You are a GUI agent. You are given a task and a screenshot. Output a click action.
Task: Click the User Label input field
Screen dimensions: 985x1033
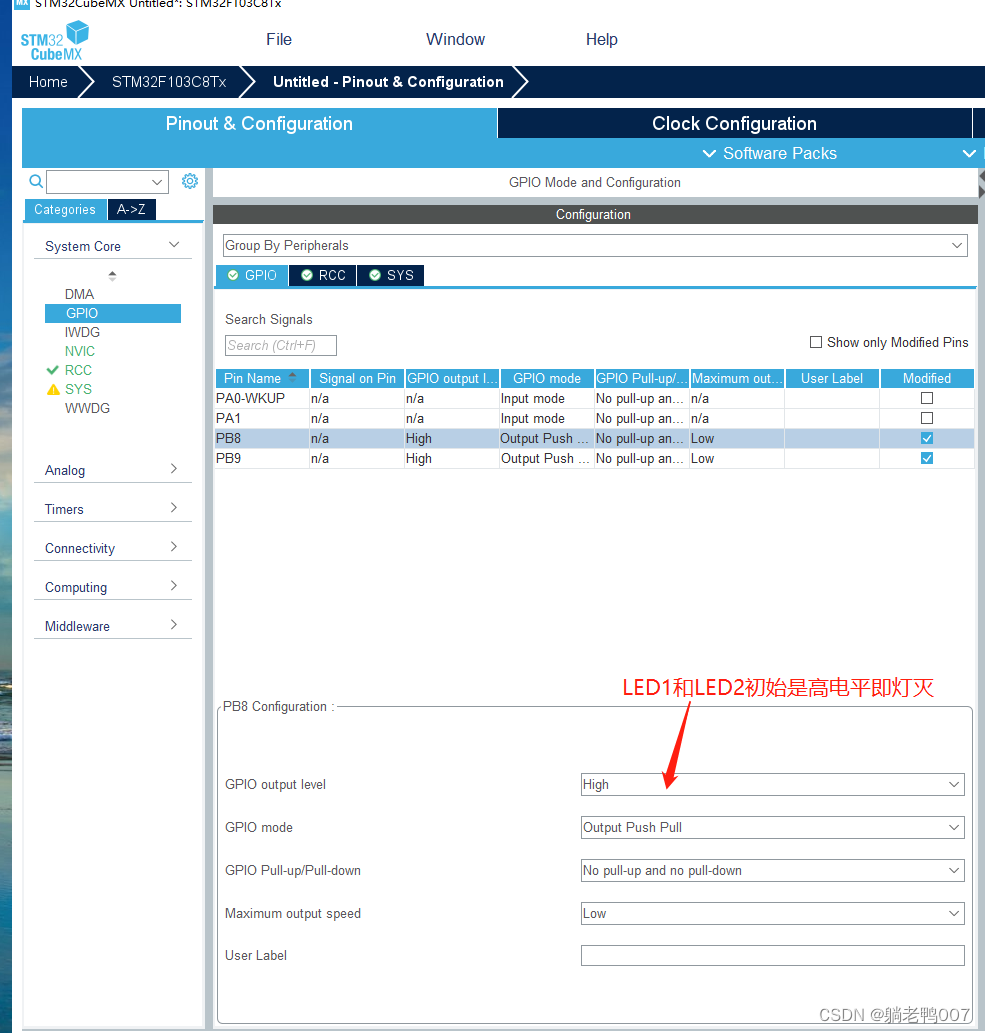772,956
